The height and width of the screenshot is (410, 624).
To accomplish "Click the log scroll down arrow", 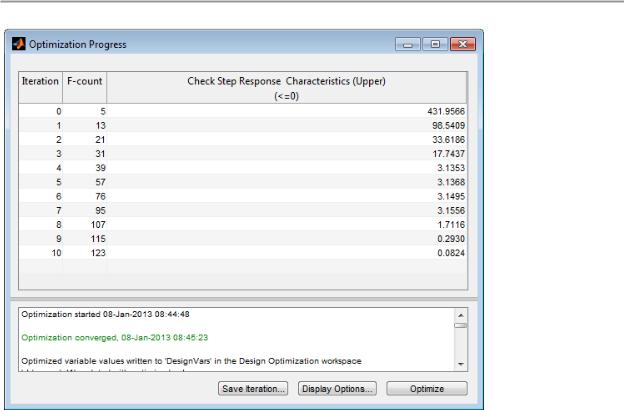I will click(461, 364).
